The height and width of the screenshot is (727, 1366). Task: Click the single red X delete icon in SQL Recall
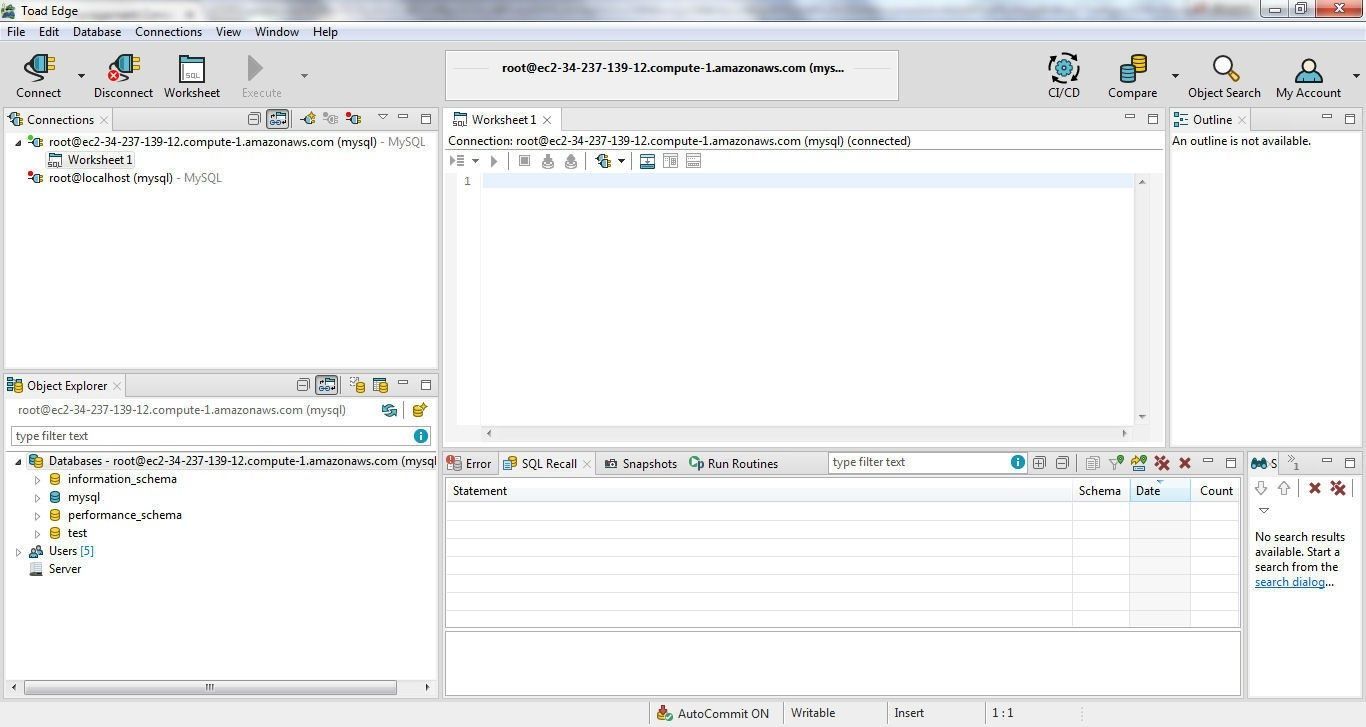click(x=1185, y=463)
